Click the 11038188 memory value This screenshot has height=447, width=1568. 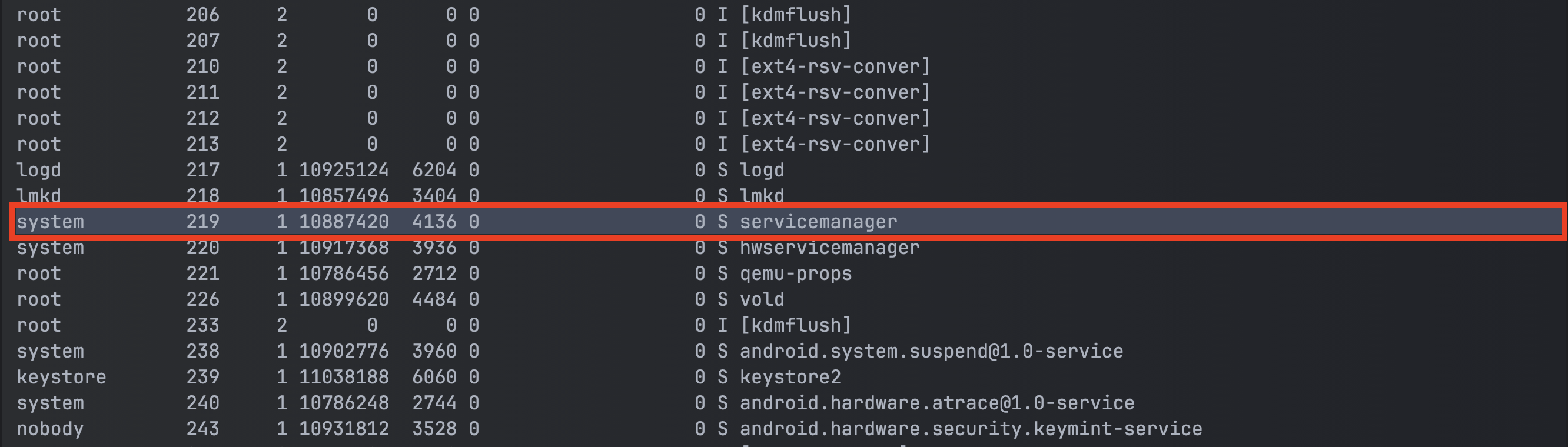(x=343, y=377)
